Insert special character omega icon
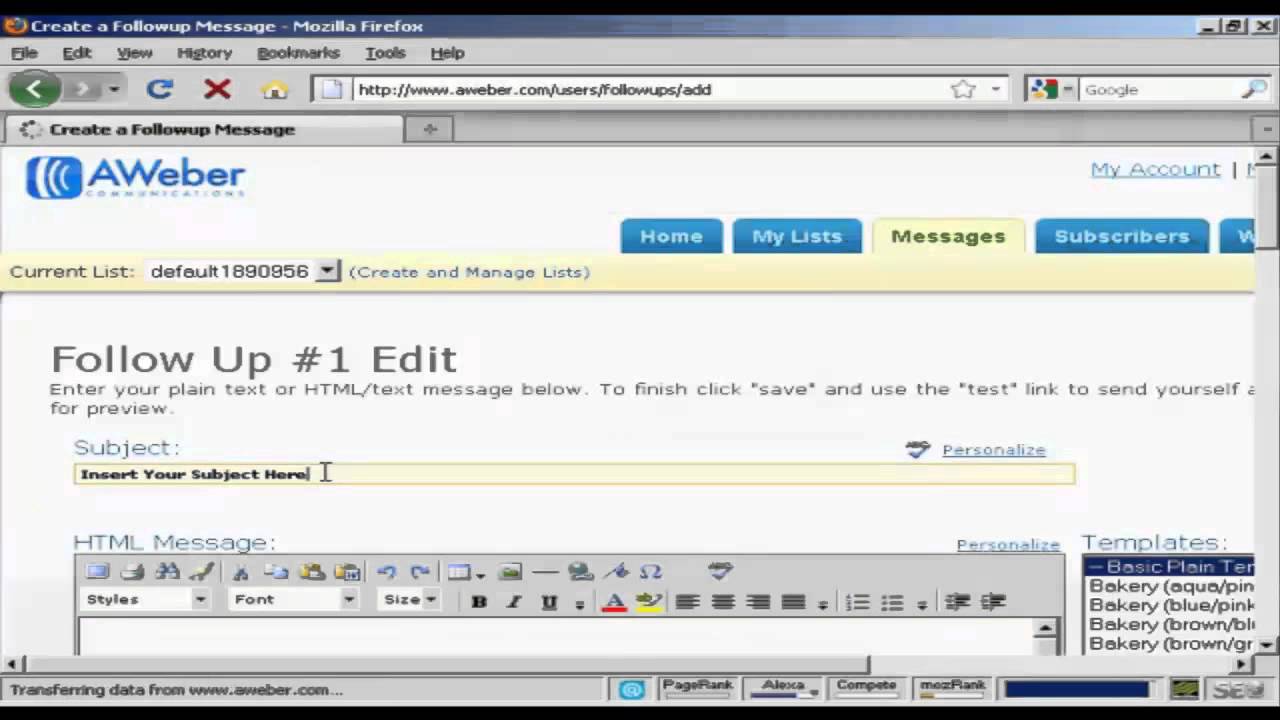1280x720 pixels. pyautogui.click(x=651, y=572)
